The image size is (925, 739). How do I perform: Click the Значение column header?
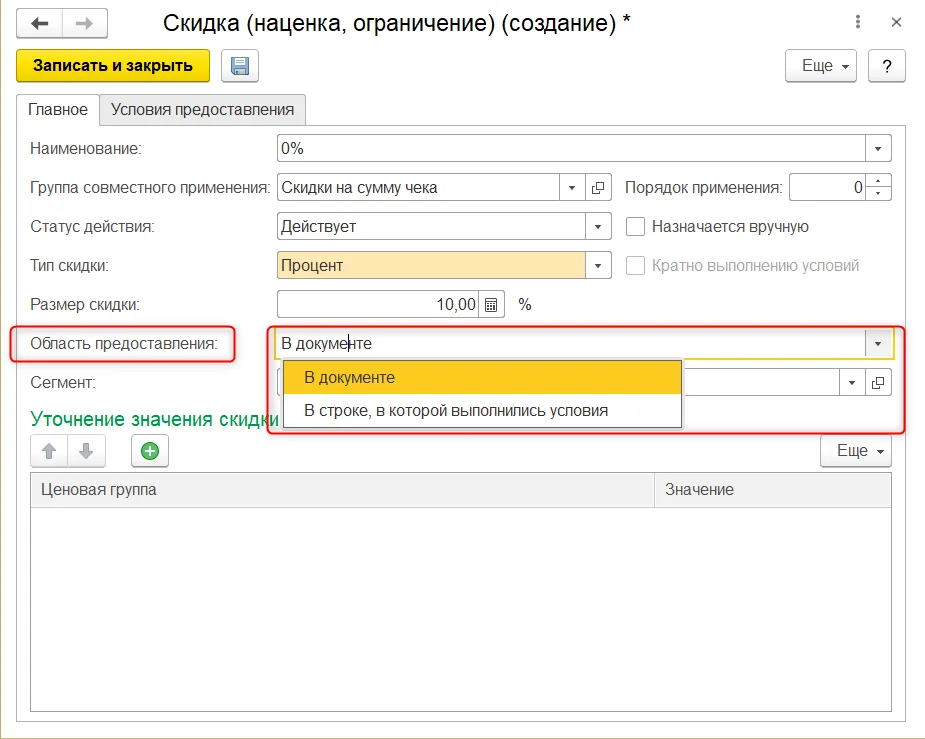pyautogui.click(x=773, y=490)
